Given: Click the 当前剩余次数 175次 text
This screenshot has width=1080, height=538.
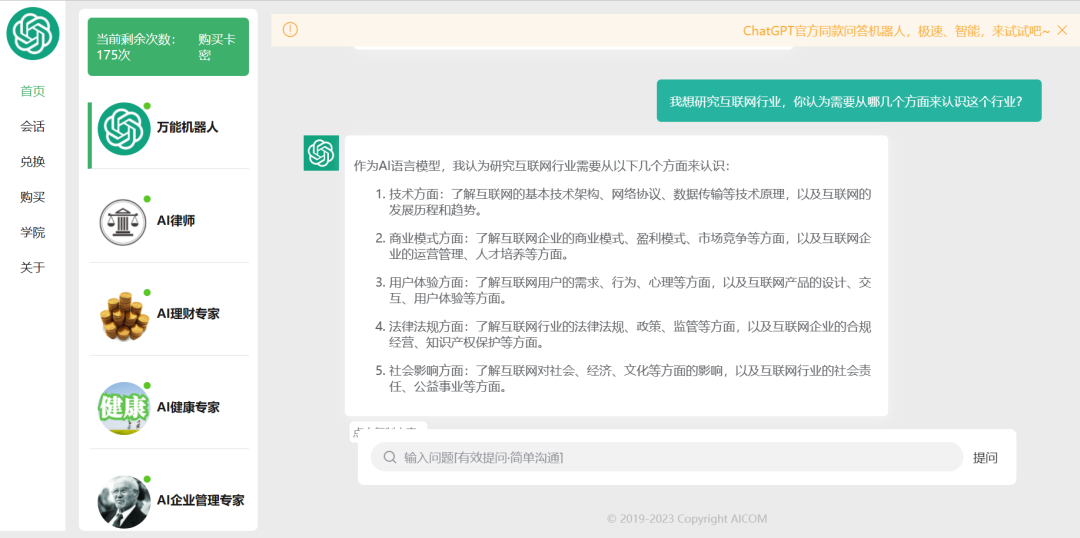Looking at the screenshot, I should coord(136,47).
